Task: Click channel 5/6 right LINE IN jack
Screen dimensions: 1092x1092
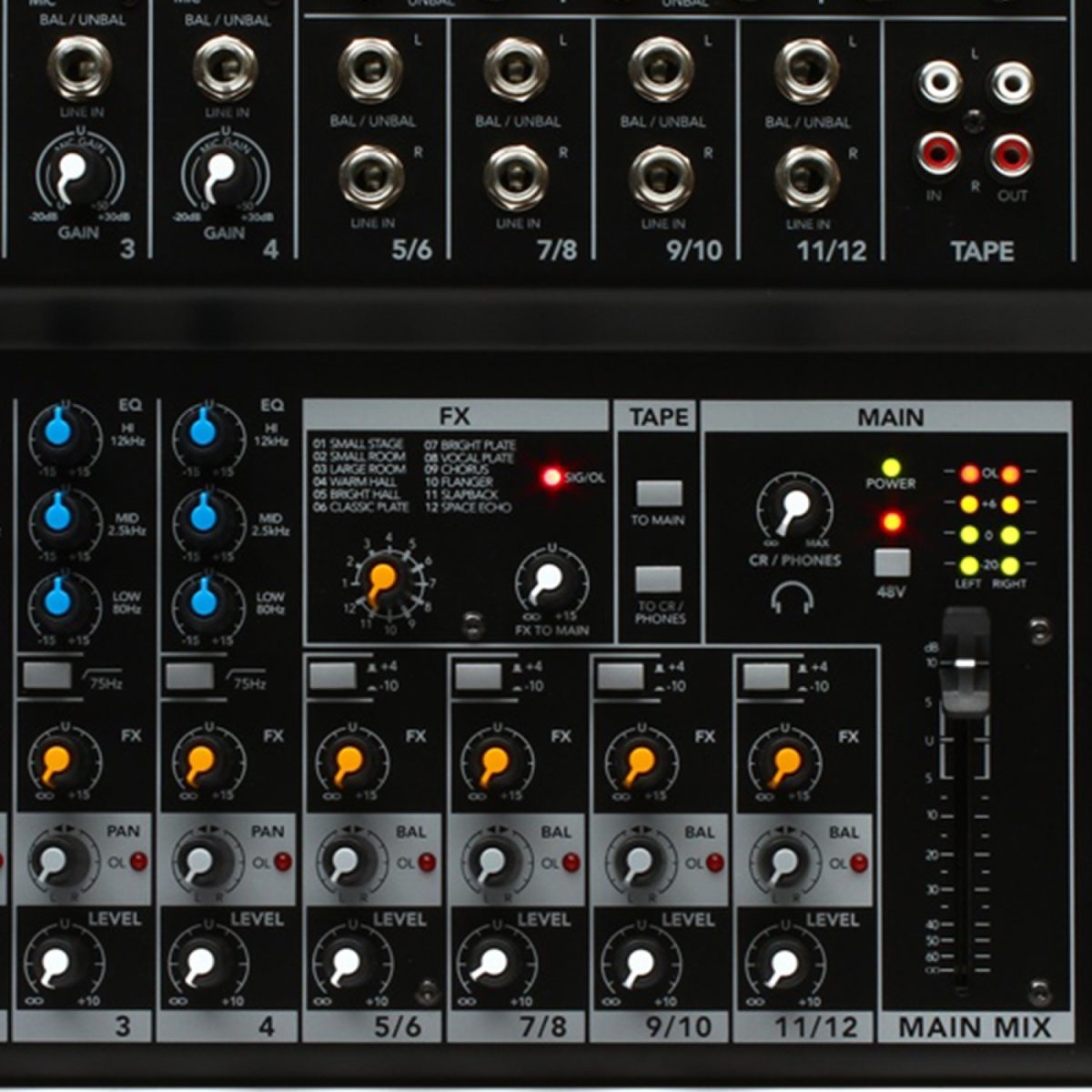Action: pos(371,178)
